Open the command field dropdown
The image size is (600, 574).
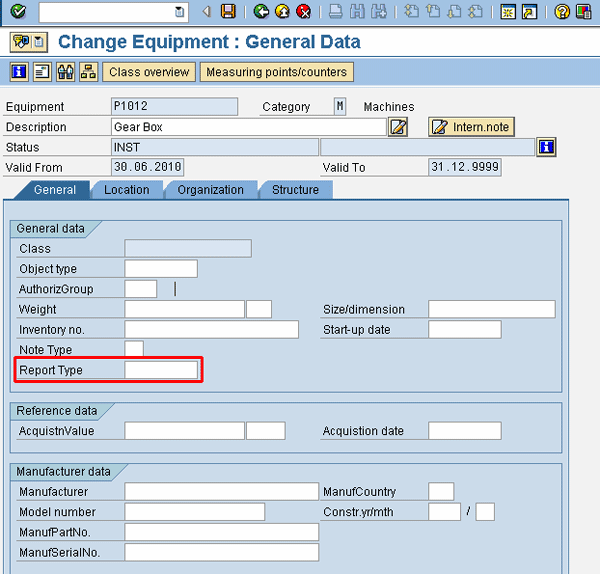[179, 12]
